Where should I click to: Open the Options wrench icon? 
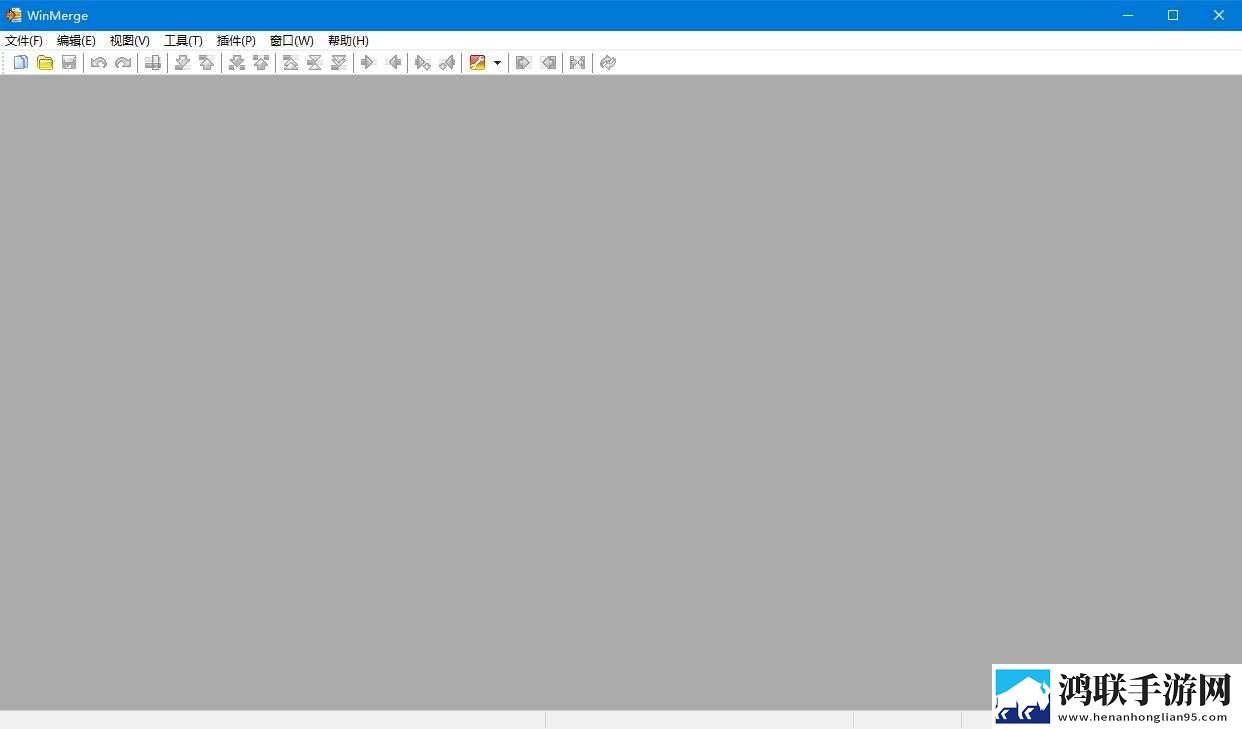click(477, 63)
